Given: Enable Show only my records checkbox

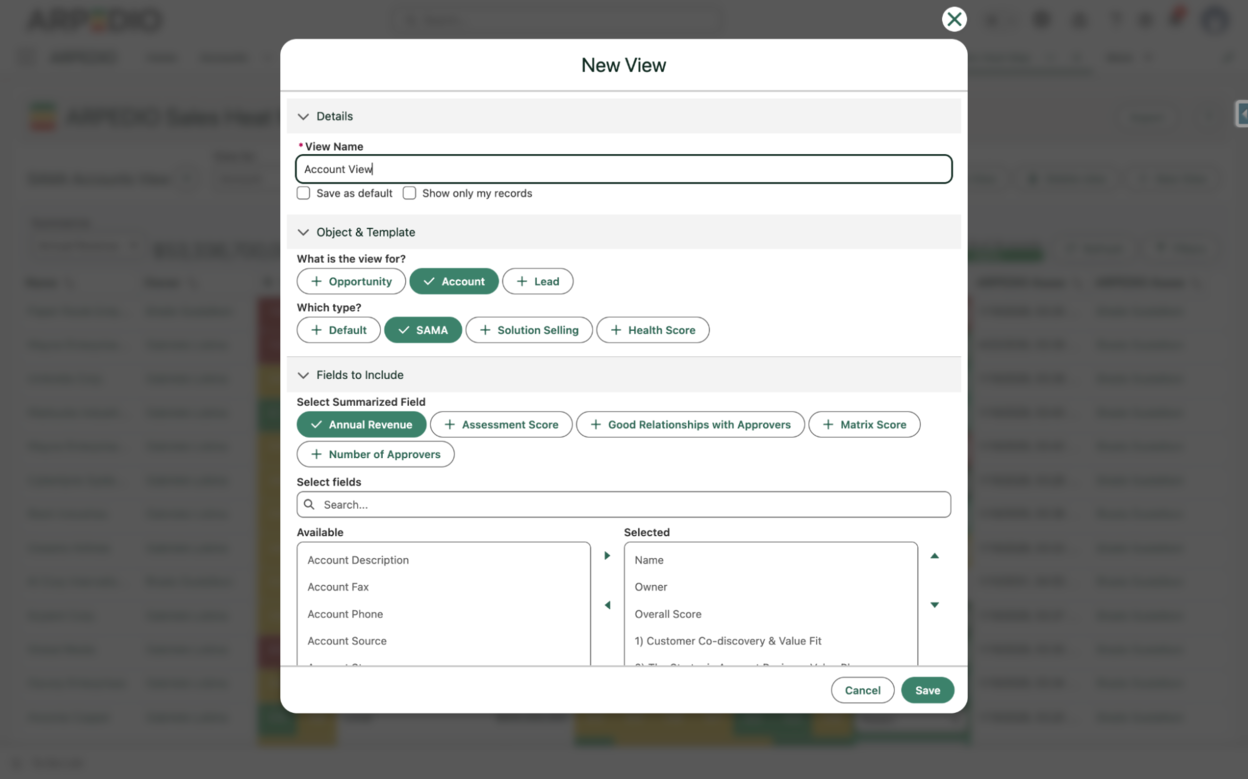Looking at the screenshot, I should pos(410,193).
